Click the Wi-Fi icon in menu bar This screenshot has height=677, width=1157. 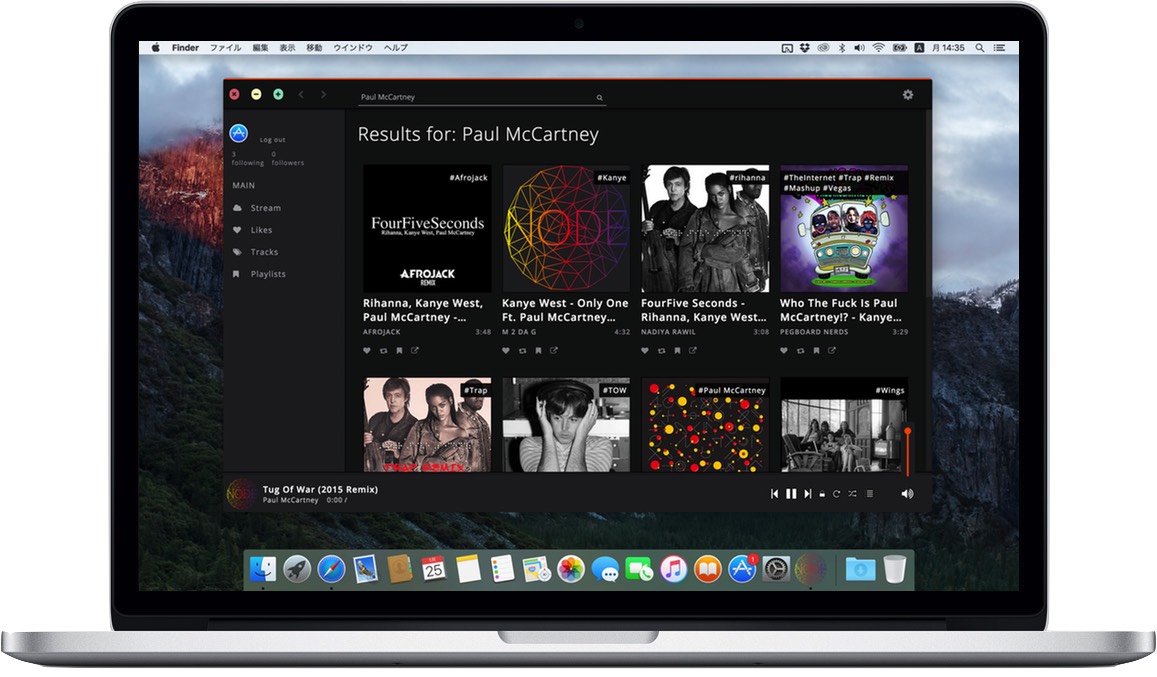pos(878,47)
